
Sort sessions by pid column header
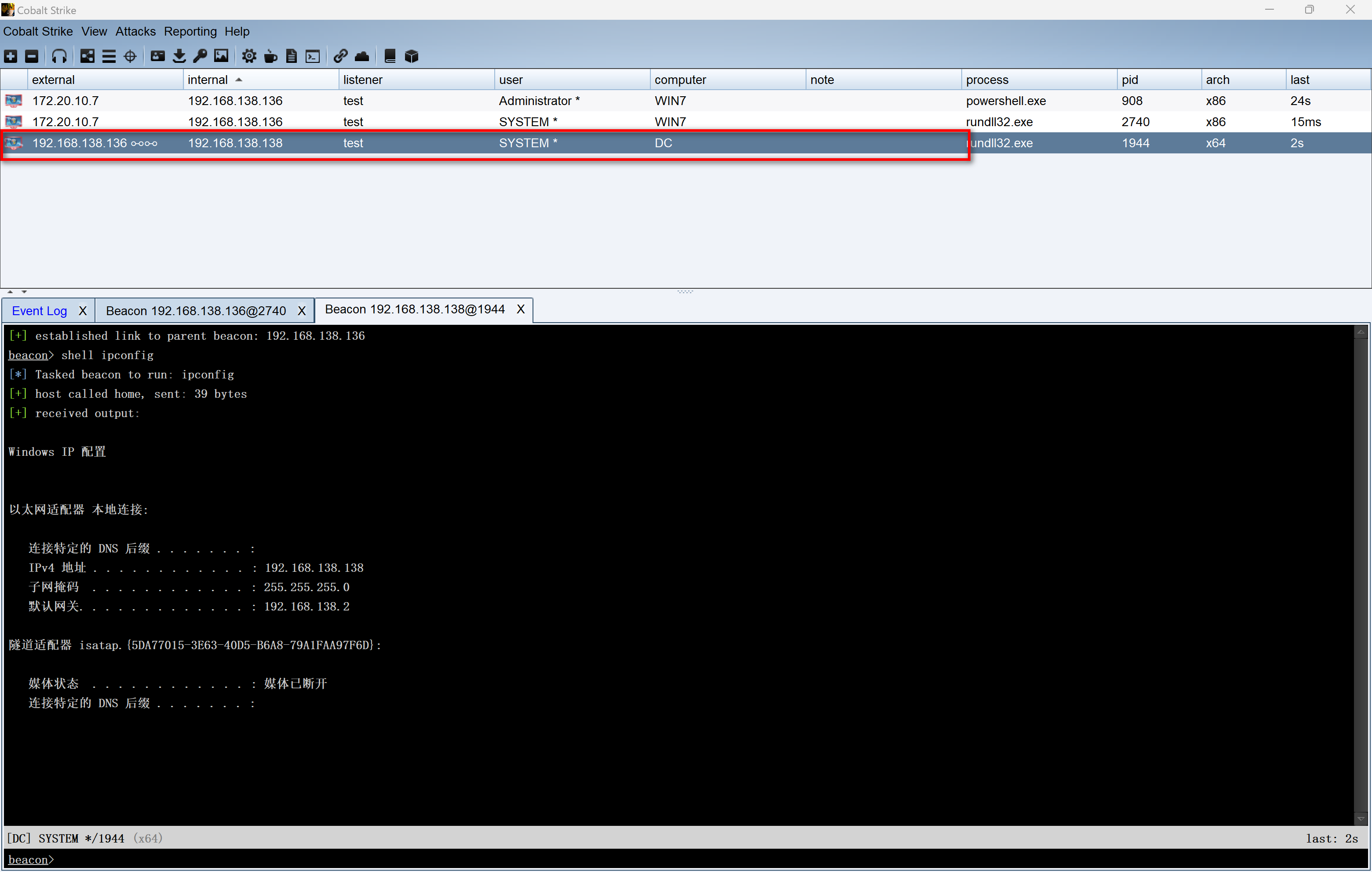(1129, 80)
